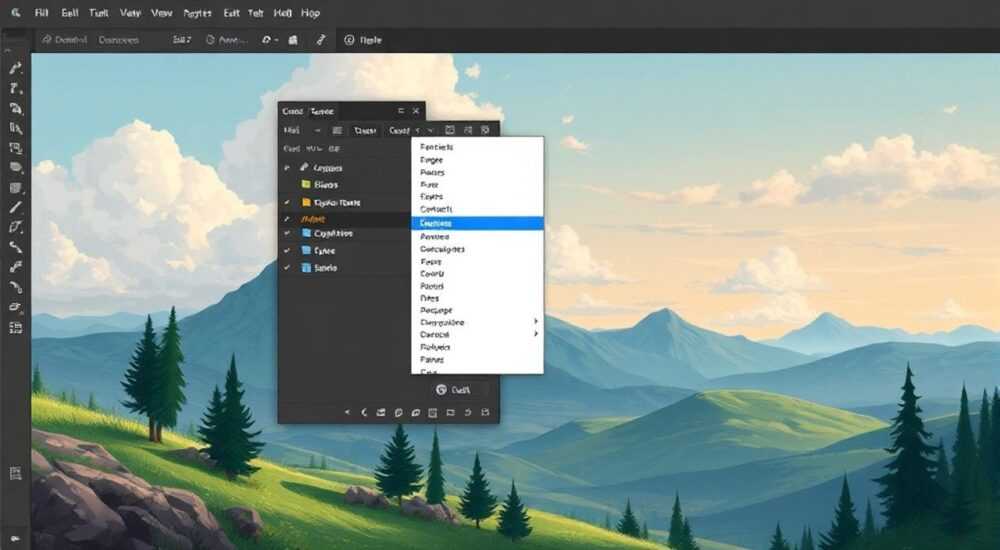Click the panel's restore icon beside its close X
Viewport: 1000px width, 550px height.
[401, 111]
